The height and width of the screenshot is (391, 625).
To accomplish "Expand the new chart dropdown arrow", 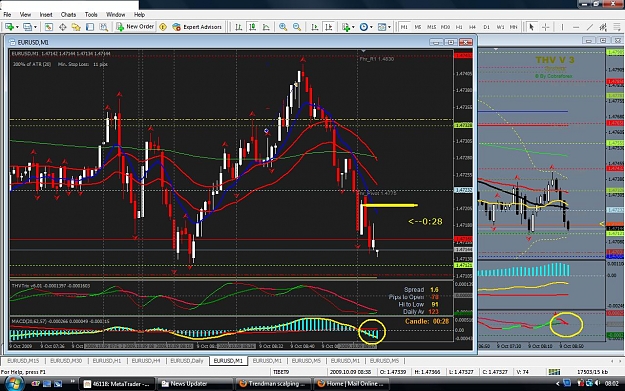I will tap(17, 27).
